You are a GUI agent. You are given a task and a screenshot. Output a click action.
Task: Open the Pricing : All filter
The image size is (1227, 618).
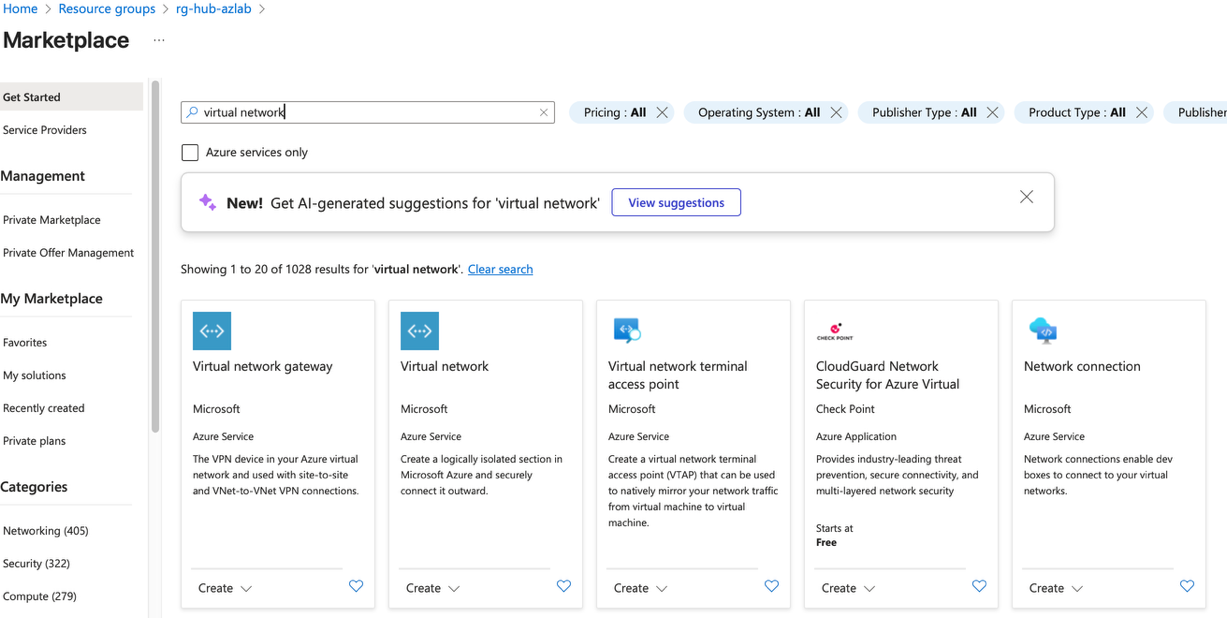(614, 113)
